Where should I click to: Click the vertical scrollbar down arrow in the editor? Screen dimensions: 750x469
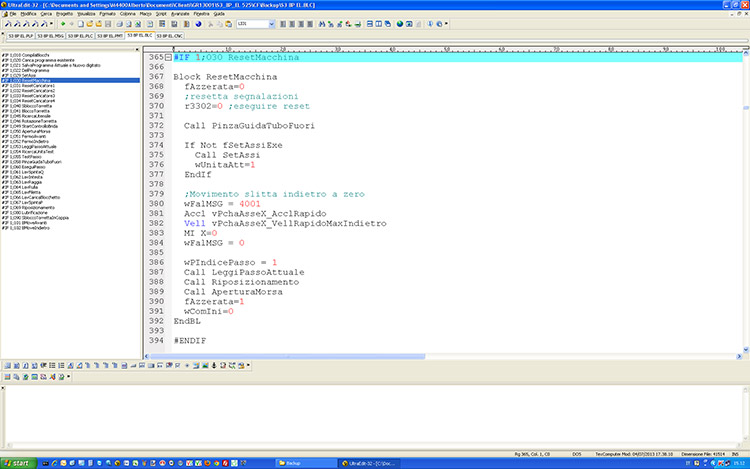tap(746, 349)
